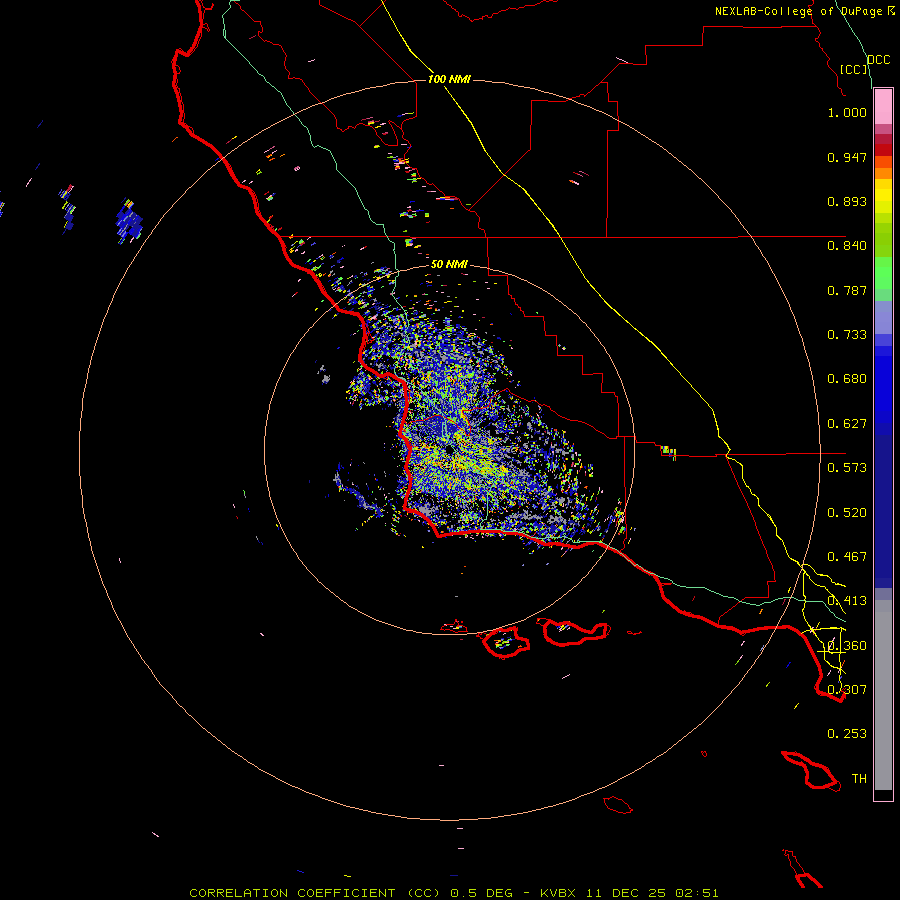Click the KVBX radar site center dot
Image resolution: width=900 pixels, height=900 pixels.
click(x=448, y=449)
